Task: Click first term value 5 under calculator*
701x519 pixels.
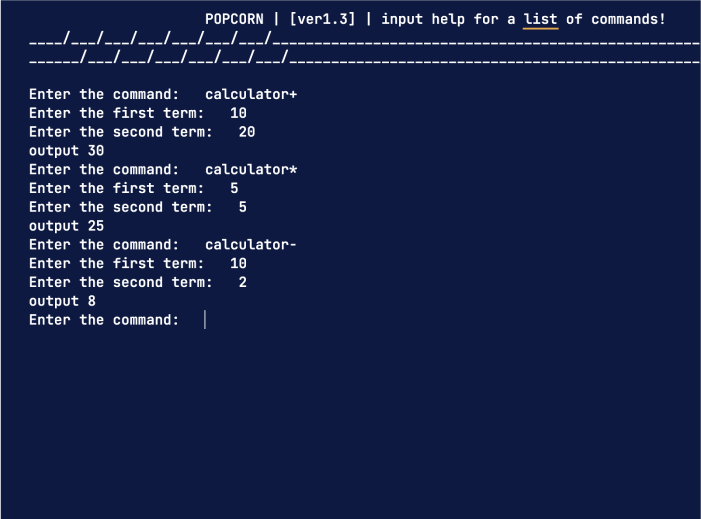Action: 234,188
